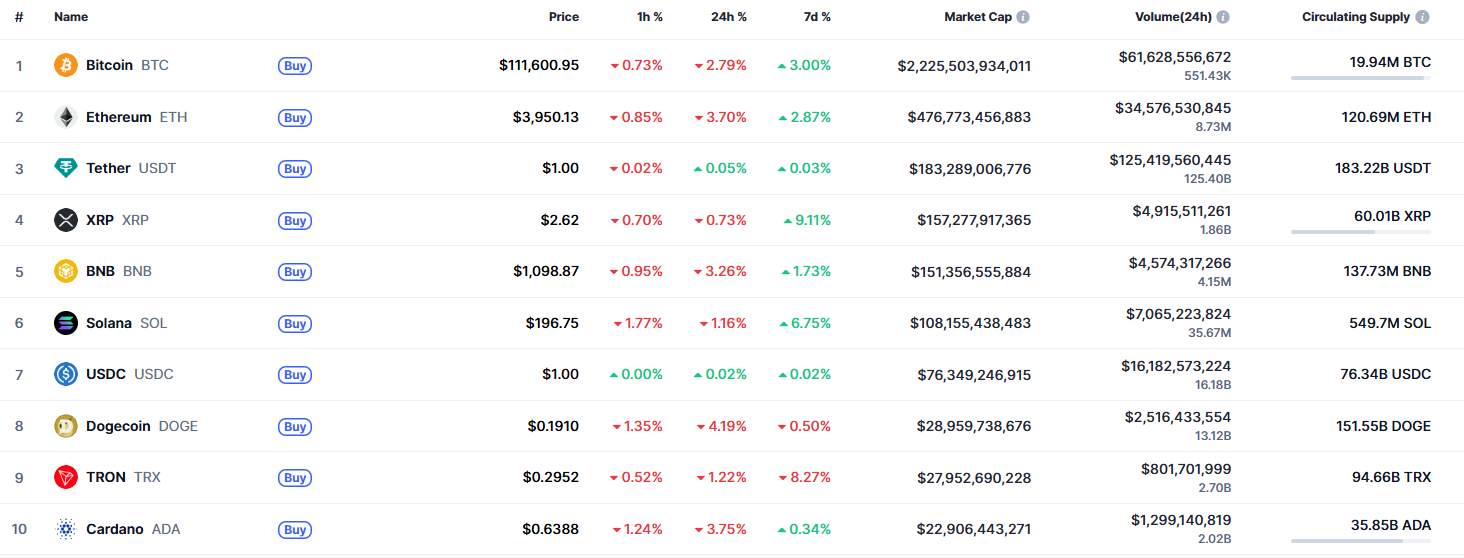
Task: Click the Solana logo icon
Action: coord(65,323)
